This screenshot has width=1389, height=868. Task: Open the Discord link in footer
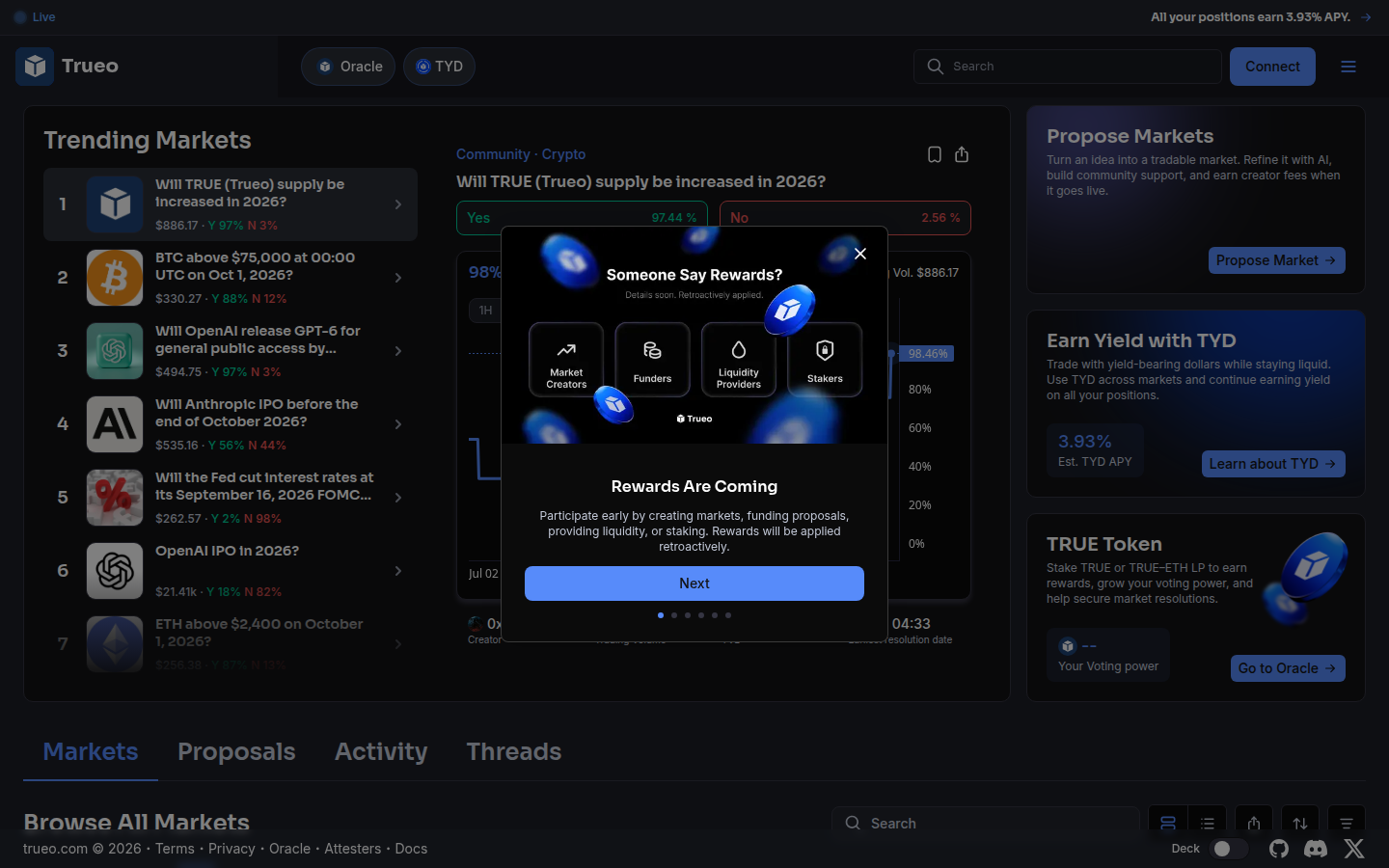tap(1316, 849)
